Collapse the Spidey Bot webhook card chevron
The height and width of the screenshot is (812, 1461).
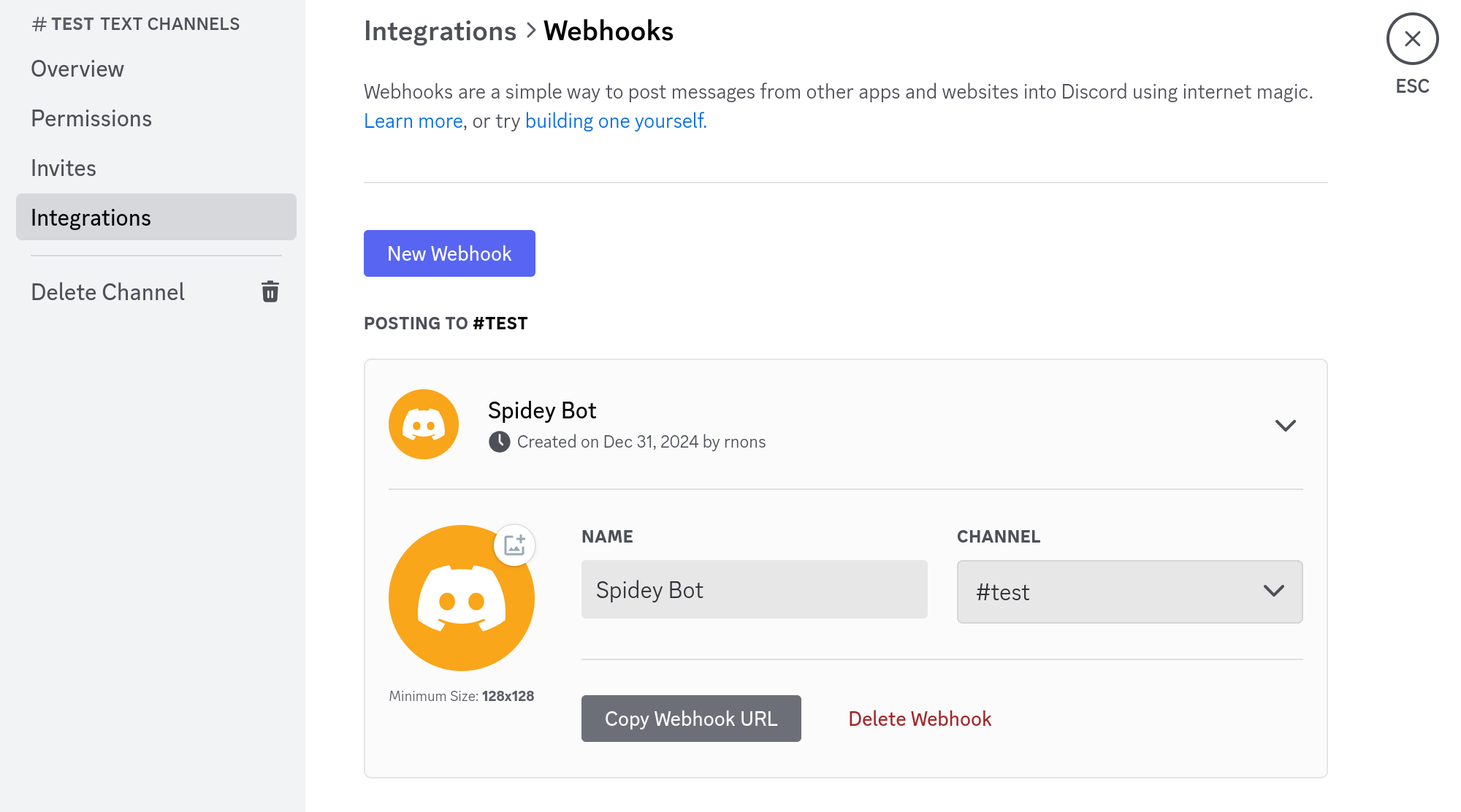pos(1286,425)
